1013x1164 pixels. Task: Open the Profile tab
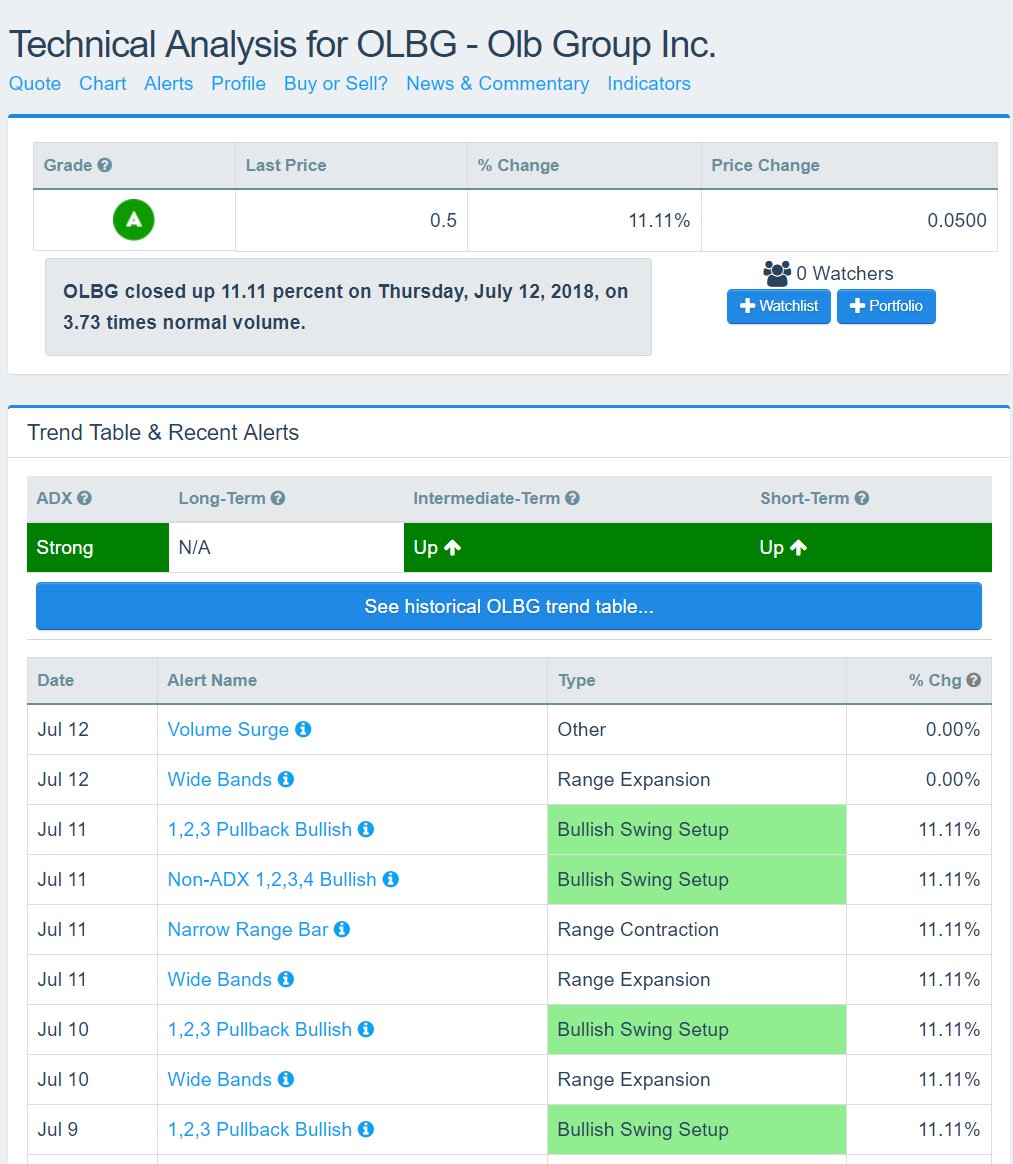tap(238, 83)
